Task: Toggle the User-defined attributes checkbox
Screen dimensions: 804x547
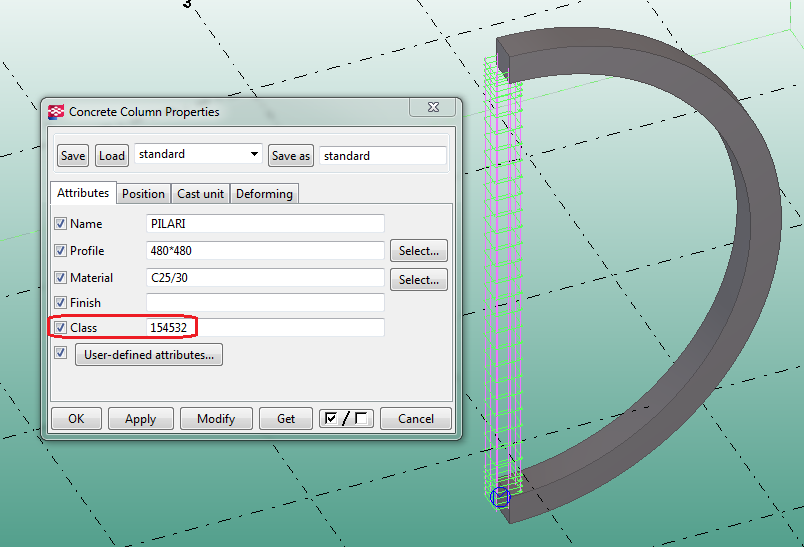Action: [61, 353]
